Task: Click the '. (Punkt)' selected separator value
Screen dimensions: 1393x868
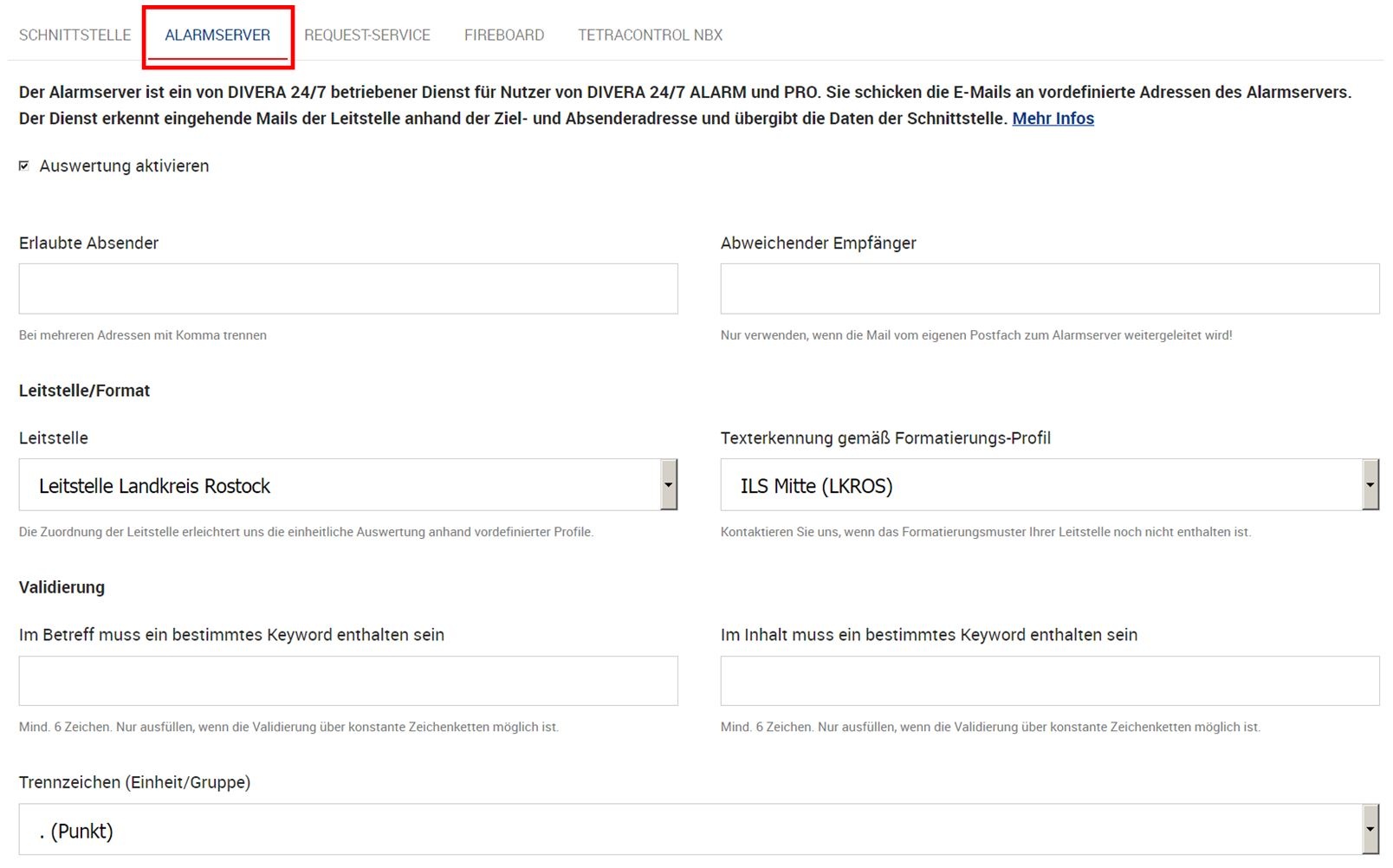Action: (76, 831)
